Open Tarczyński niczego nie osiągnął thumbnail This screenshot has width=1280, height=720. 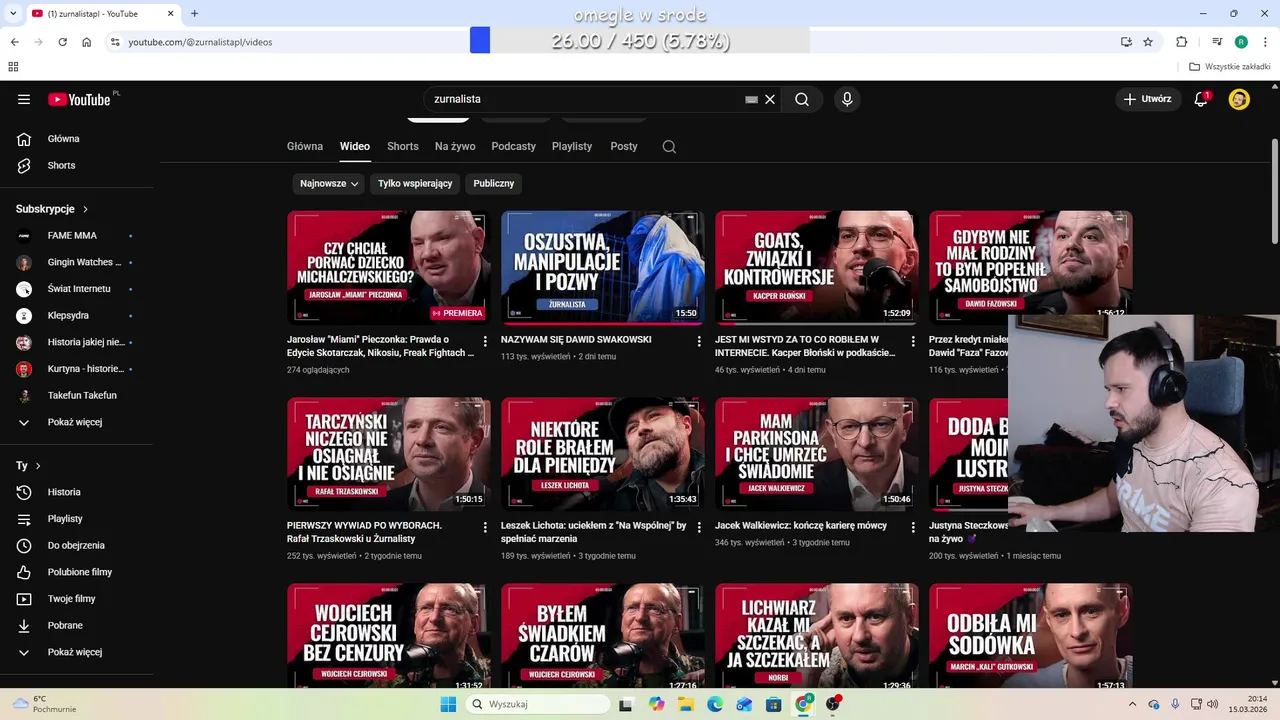388,454
